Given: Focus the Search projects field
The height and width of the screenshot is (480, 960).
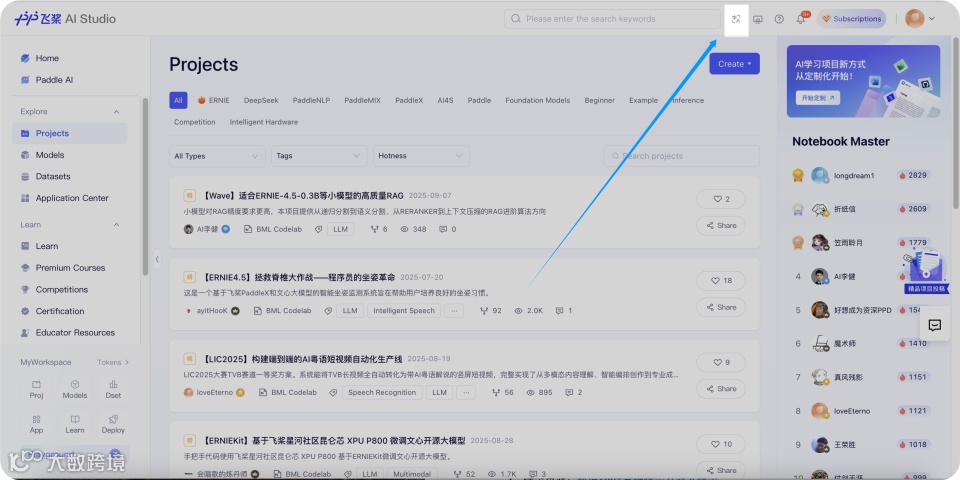Looking at the screenshot, I should [681, 156].
